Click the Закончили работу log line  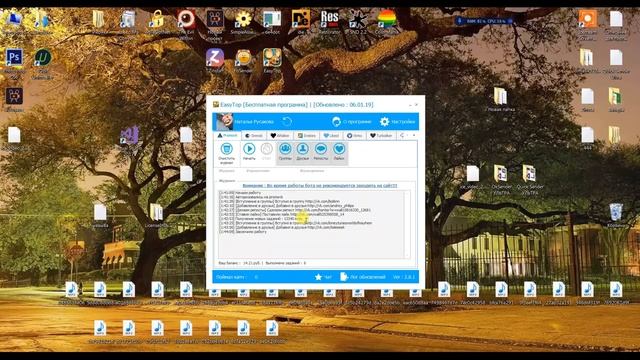(x=243, y=232)
